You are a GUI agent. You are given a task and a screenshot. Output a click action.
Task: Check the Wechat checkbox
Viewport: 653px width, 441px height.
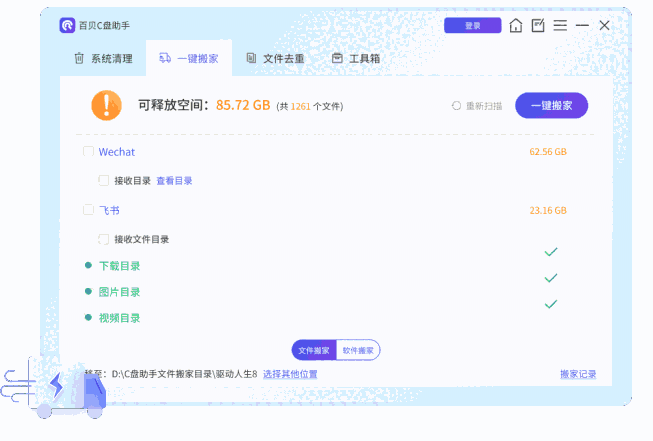(88, 151)
